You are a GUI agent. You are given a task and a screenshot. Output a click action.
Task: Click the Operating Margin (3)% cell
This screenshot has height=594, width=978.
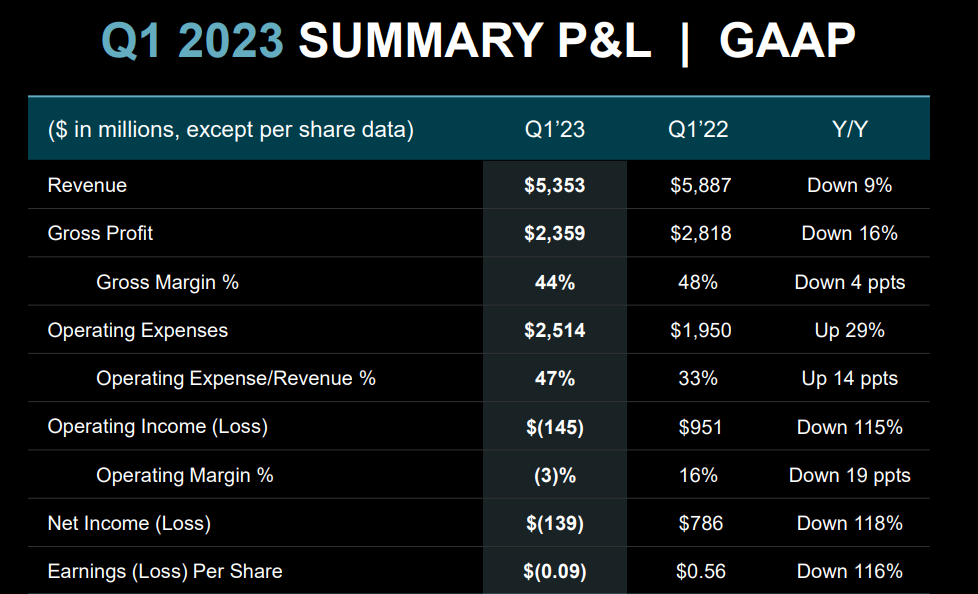click(555, 475)
